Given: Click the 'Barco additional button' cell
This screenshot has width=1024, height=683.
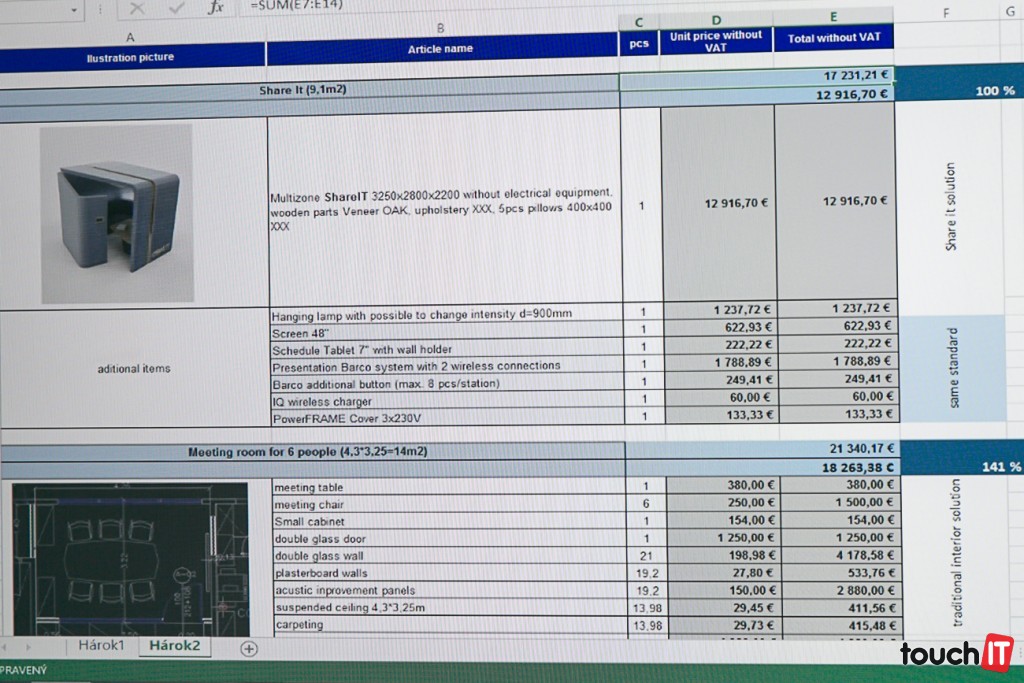Looking at the screenshot, I should pos(447,384).
